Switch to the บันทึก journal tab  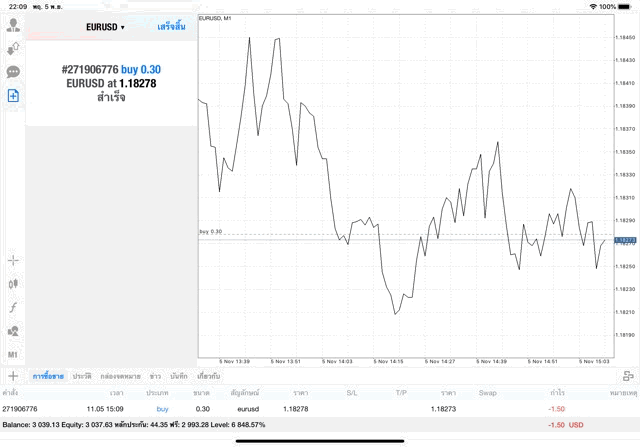179,376
